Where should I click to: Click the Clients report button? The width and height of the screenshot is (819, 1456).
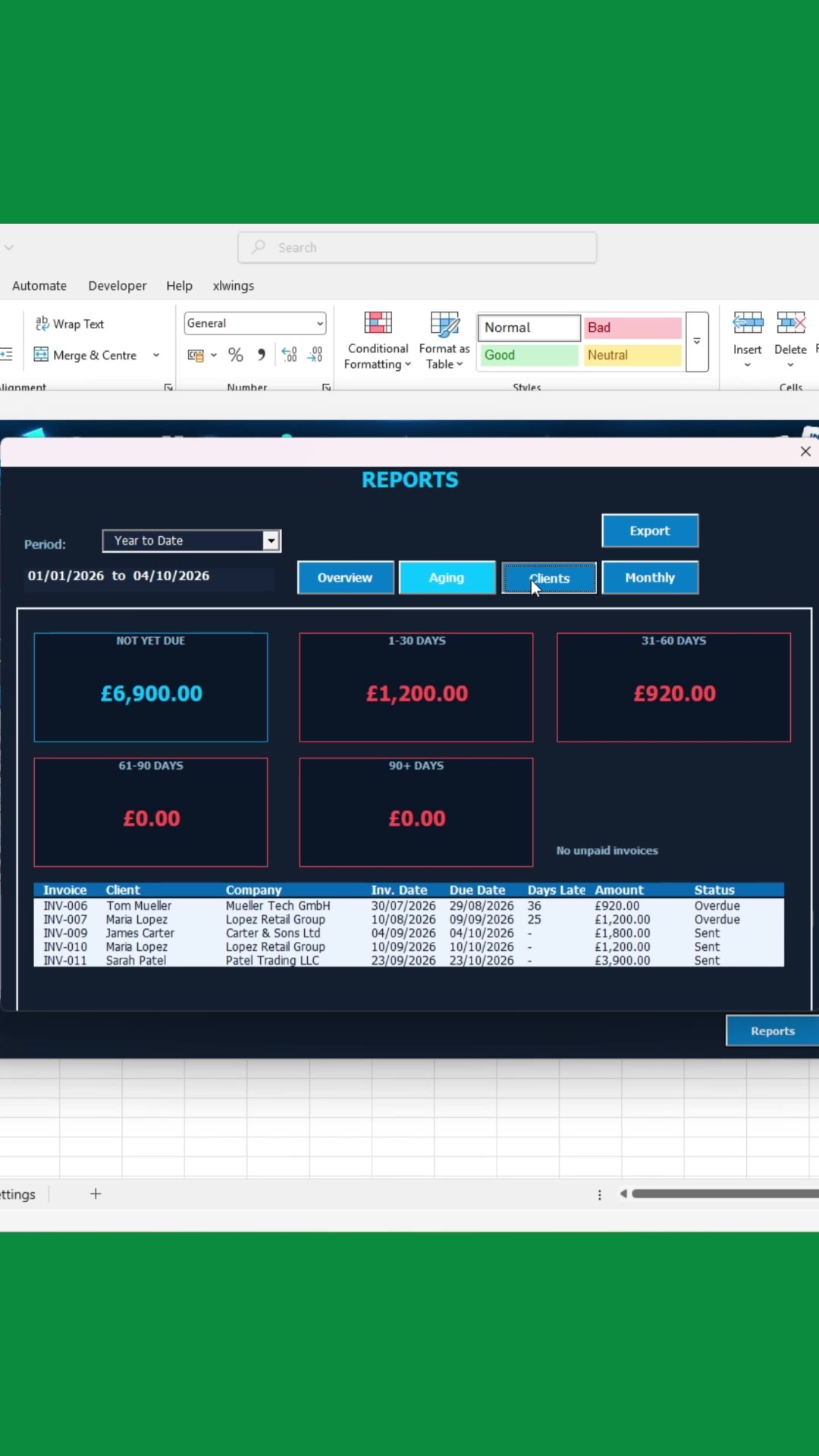pyautogui.click(x=549, y=578)
